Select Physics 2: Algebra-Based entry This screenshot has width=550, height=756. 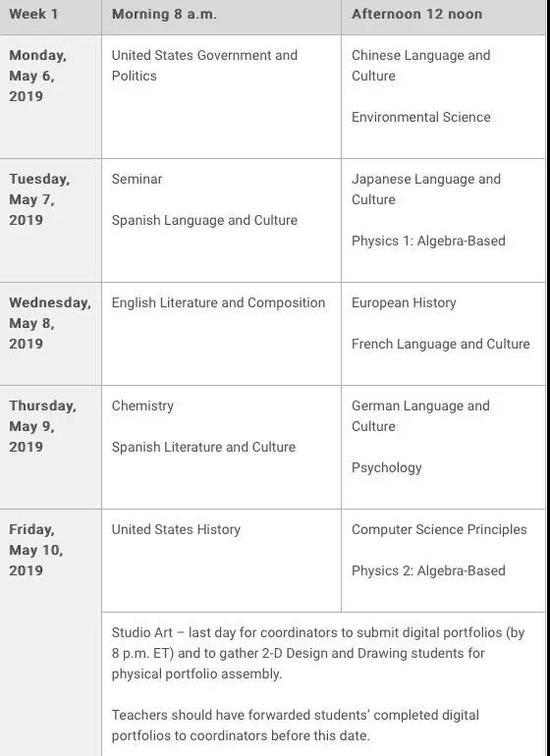click(x=429, y=570)
